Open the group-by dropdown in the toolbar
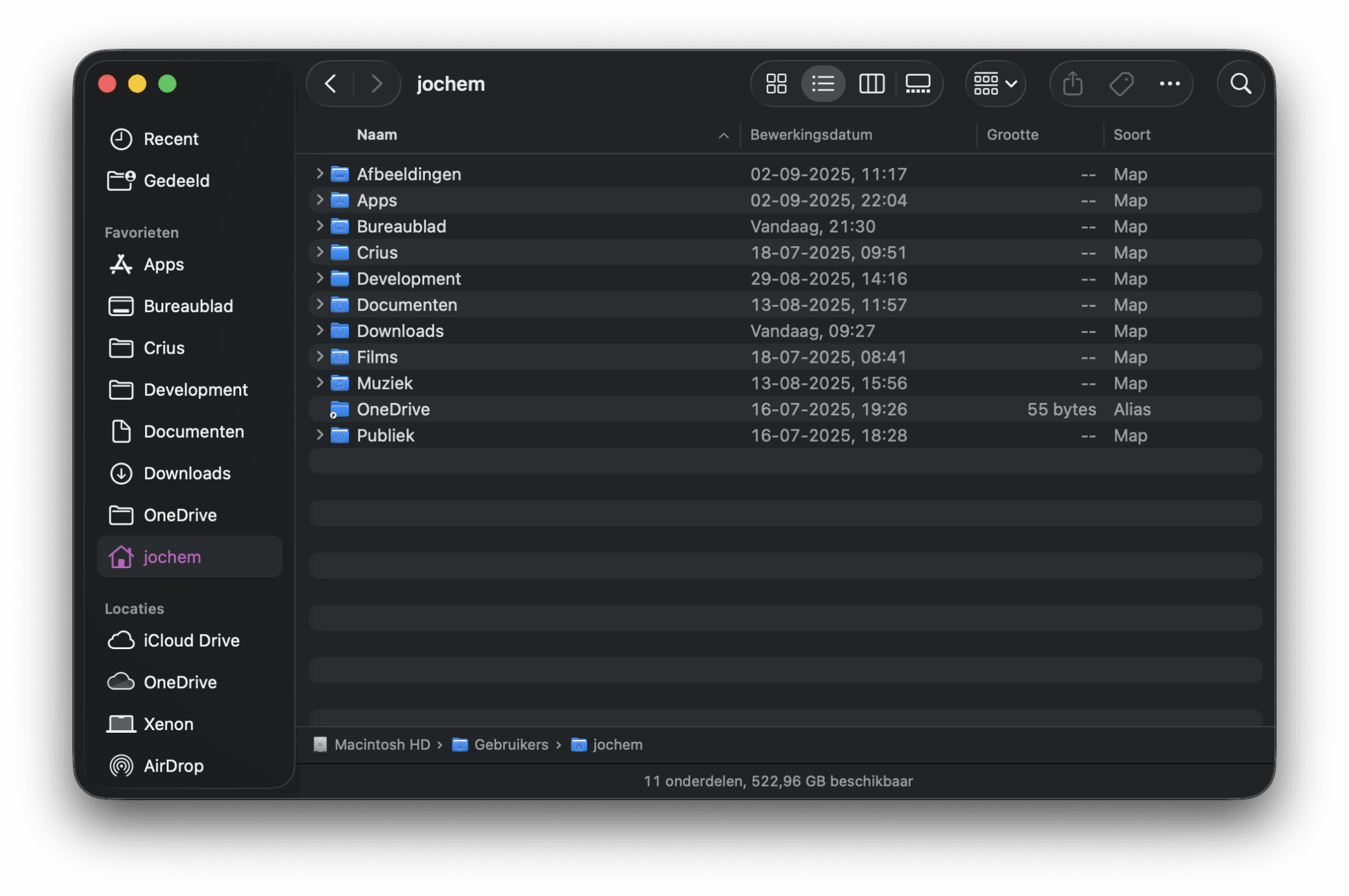 pos(995,84)
